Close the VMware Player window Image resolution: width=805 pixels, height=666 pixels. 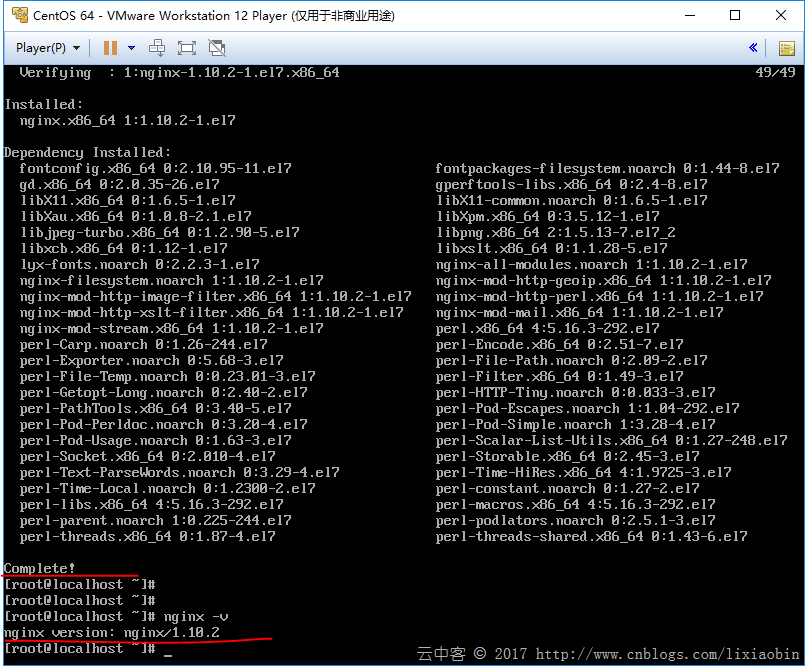pyautogui.click(x=780, y=15)
